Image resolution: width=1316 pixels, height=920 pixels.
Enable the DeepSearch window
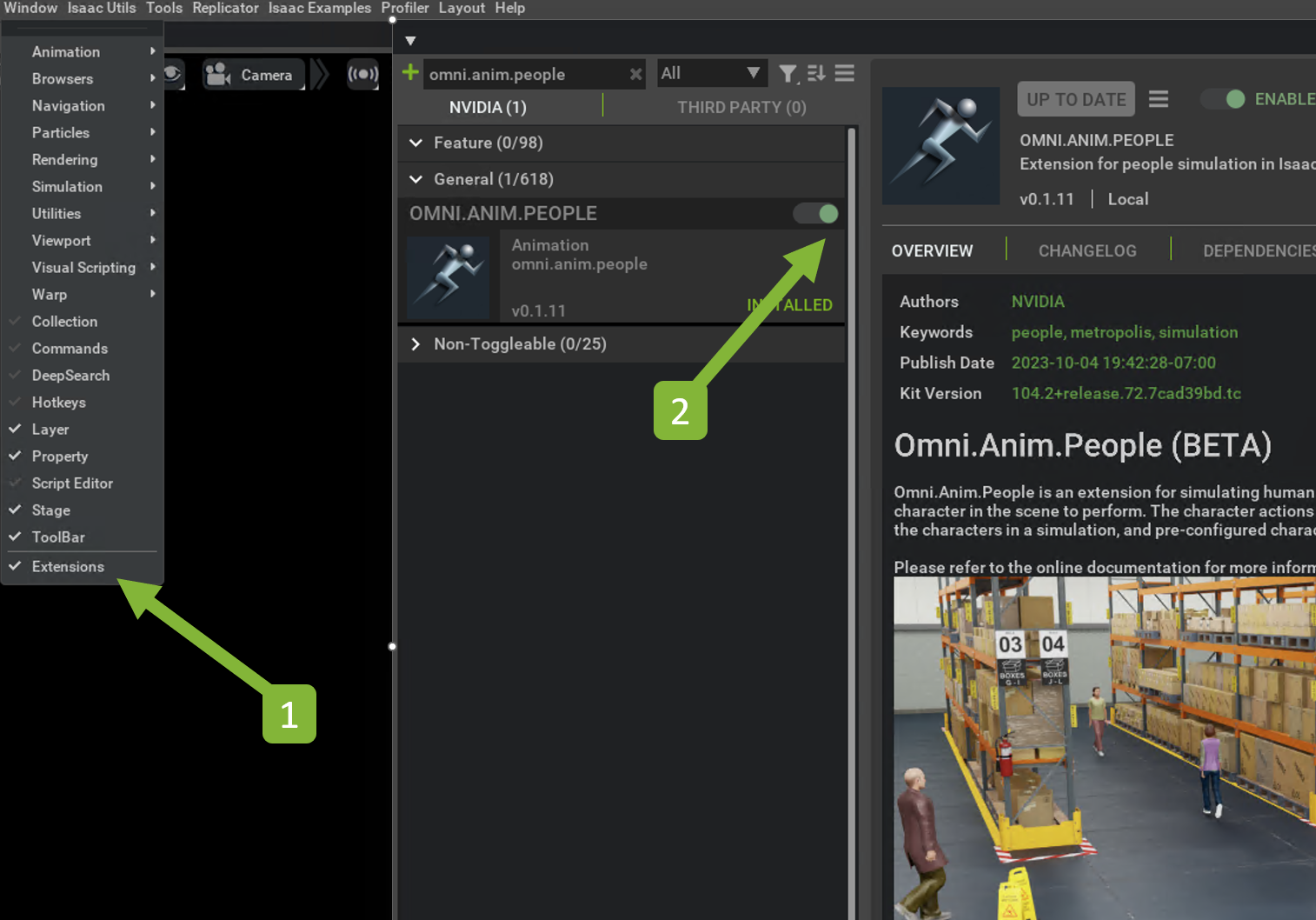tap(82, 376)
